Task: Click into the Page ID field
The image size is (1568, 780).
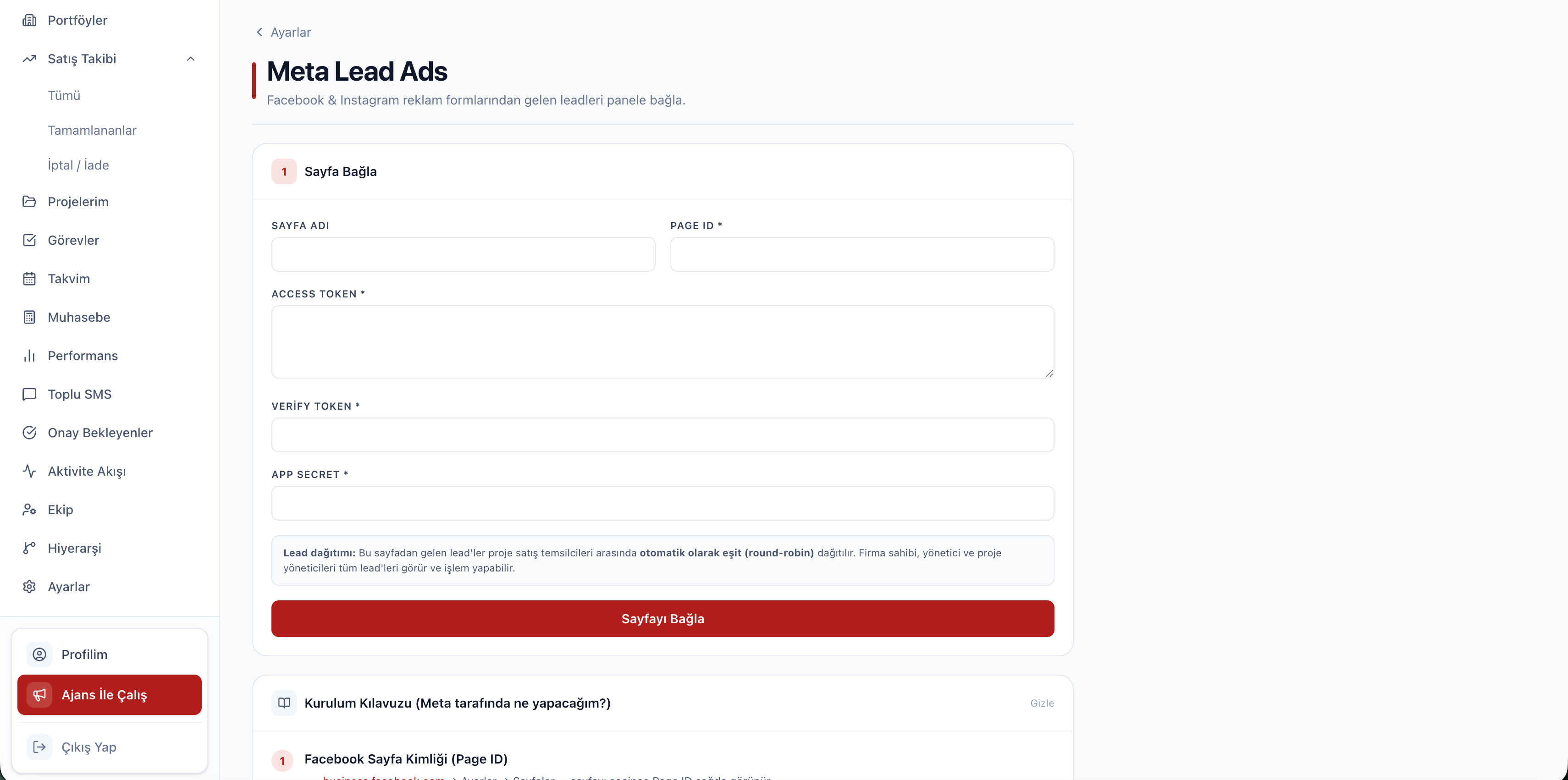Action: pyautogui.click(x=862, y=254)
